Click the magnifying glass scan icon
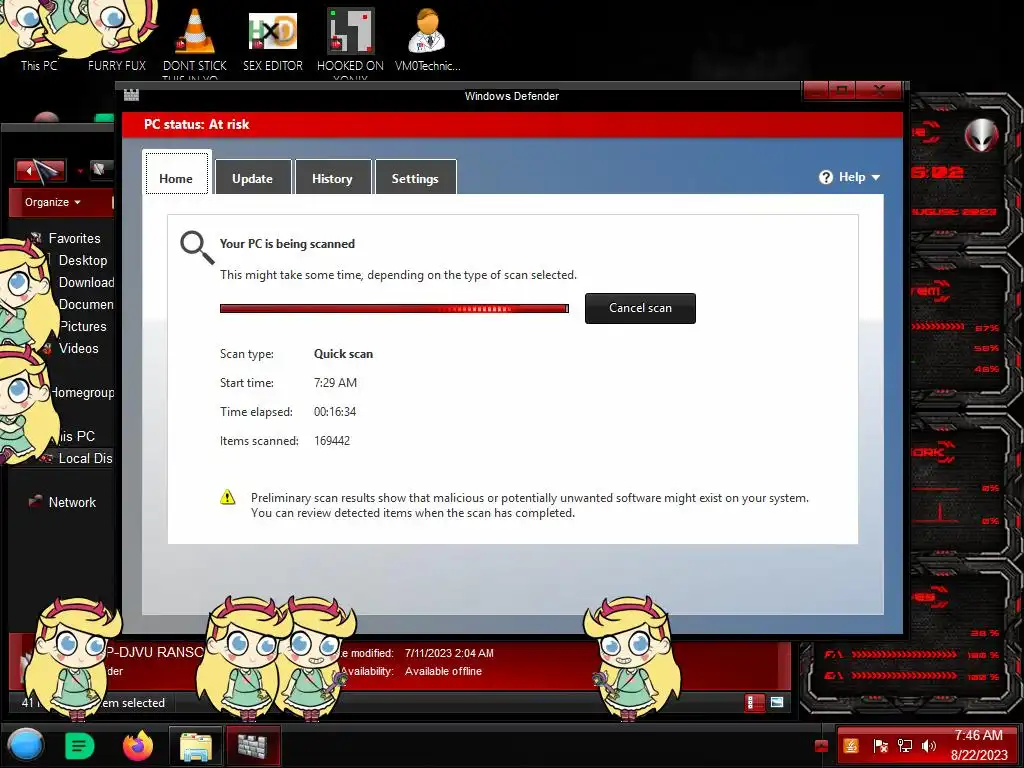Image resolution: width=1024 pixels, height=768 pixels. coord(197,248)
